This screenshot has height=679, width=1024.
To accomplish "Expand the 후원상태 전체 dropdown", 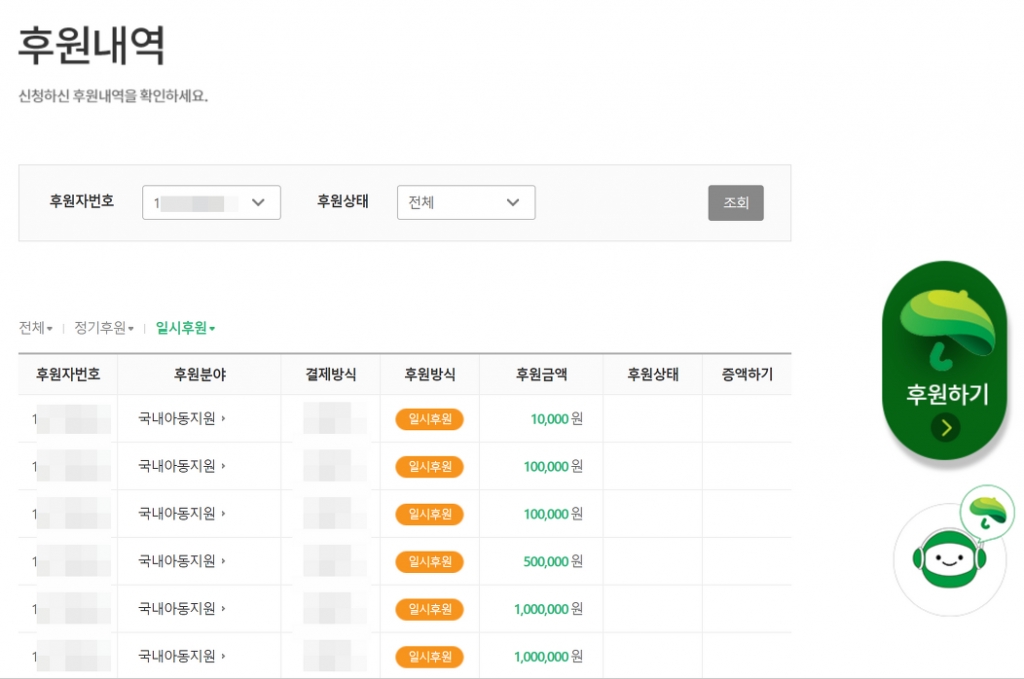I will tap(466, 202).
